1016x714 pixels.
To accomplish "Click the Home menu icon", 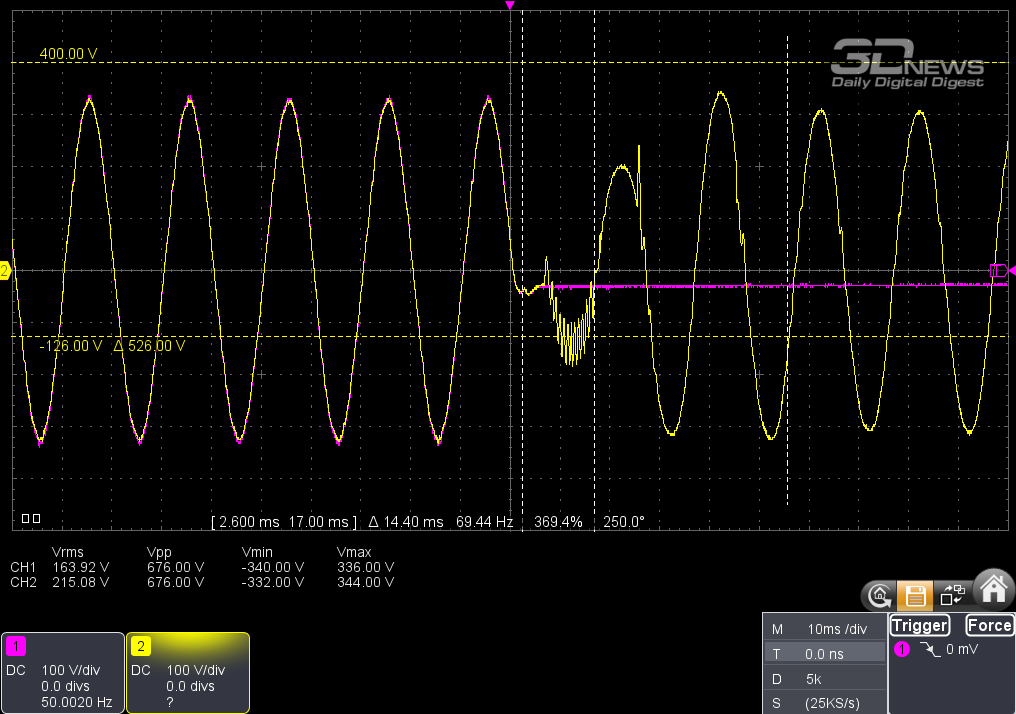I will tap(993, 593).
